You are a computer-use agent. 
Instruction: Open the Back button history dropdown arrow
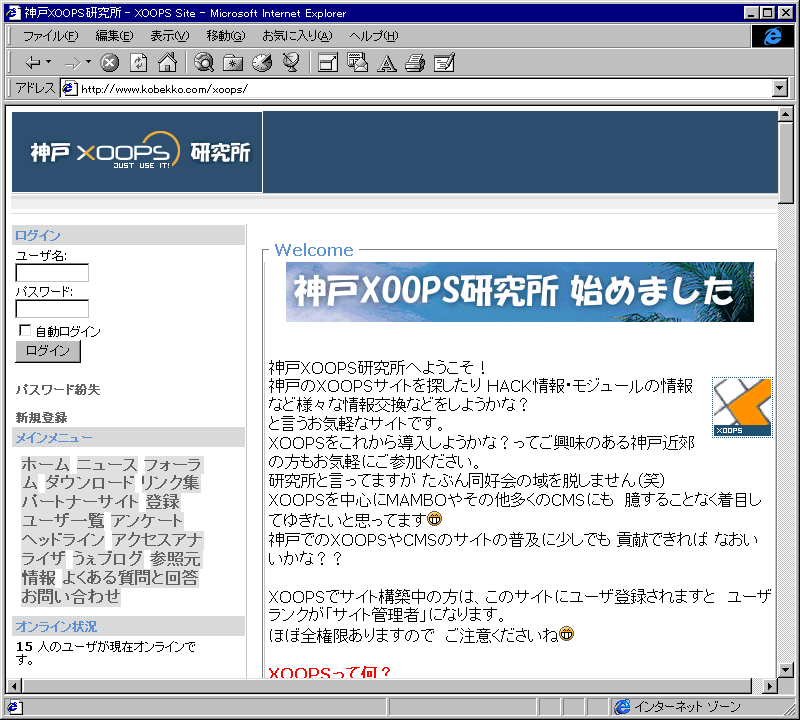pos(48,62)
